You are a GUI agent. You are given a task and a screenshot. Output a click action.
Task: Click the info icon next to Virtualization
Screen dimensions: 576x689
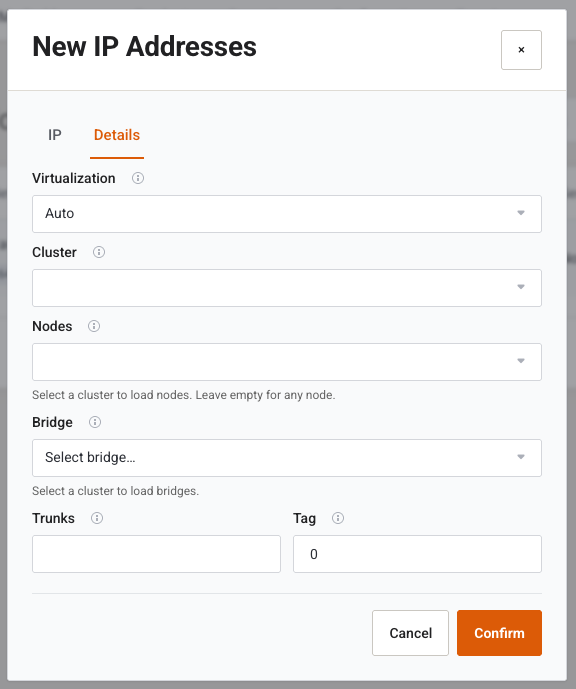click(x=138, y=178)
